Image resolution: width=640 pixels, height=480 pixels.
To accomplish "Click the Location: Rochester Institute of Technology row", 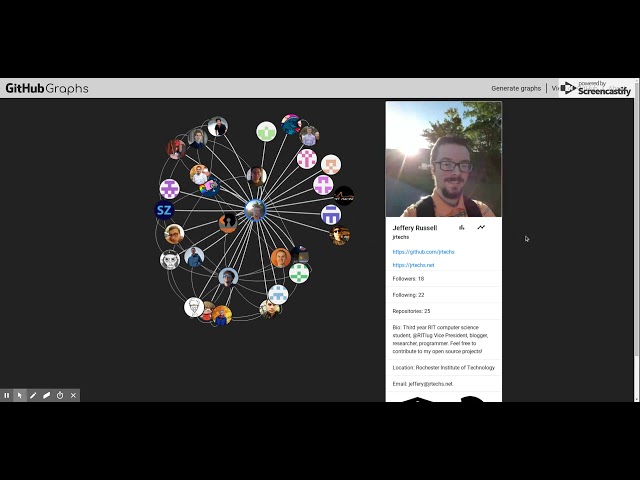I will point(444,367).
